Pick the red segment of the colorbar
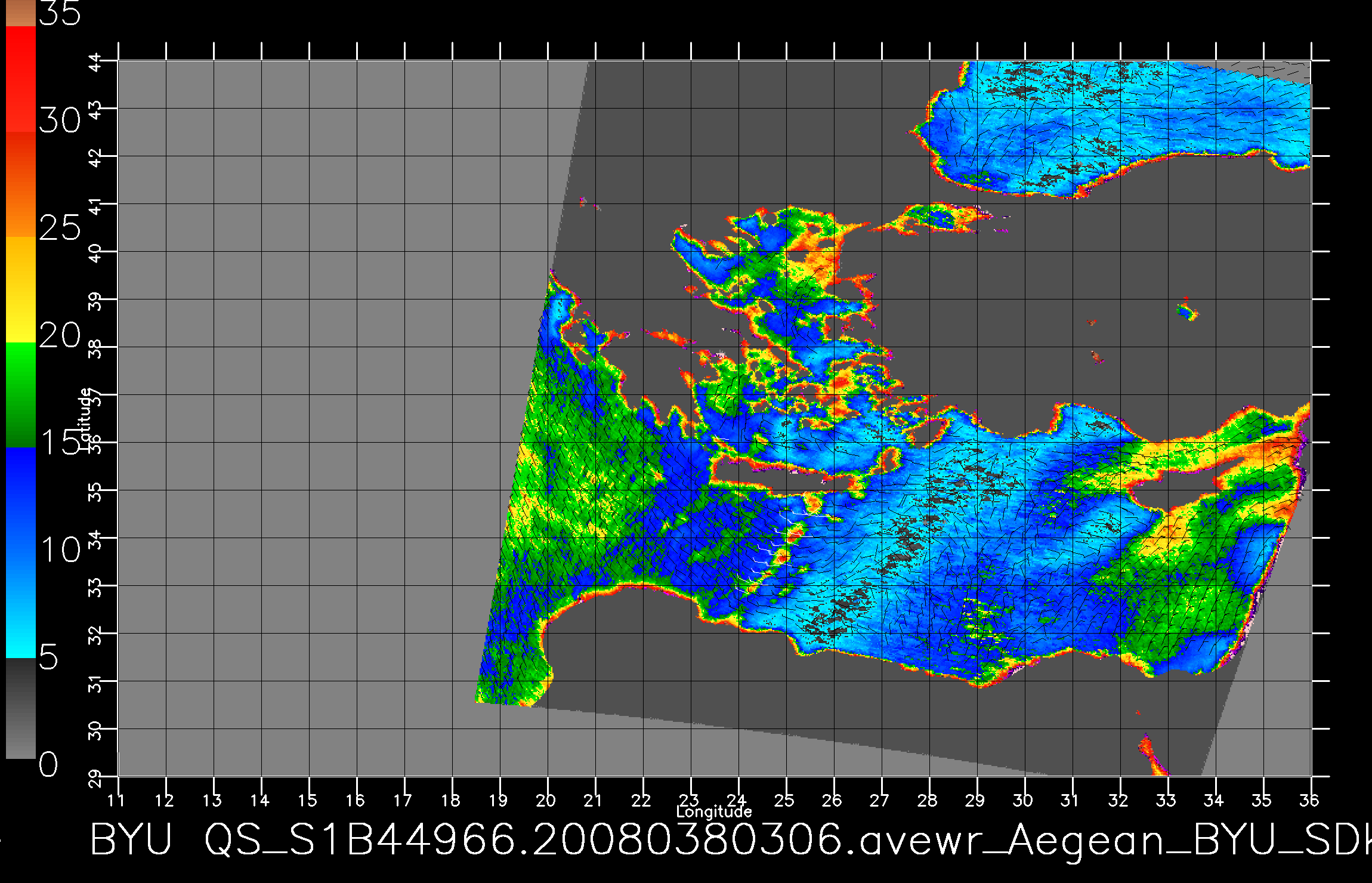1372x883 pixels. click(x=20, y=79)
